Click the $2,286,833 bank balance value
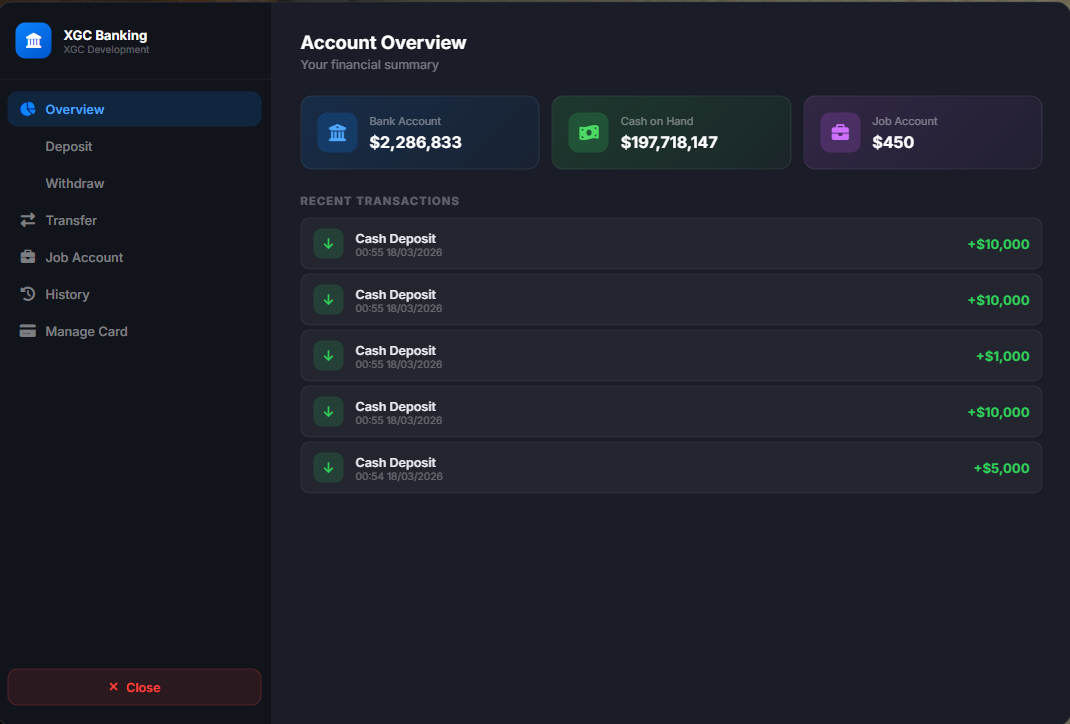The width and height of the screenshot is (1070, 724). point(416,142)
